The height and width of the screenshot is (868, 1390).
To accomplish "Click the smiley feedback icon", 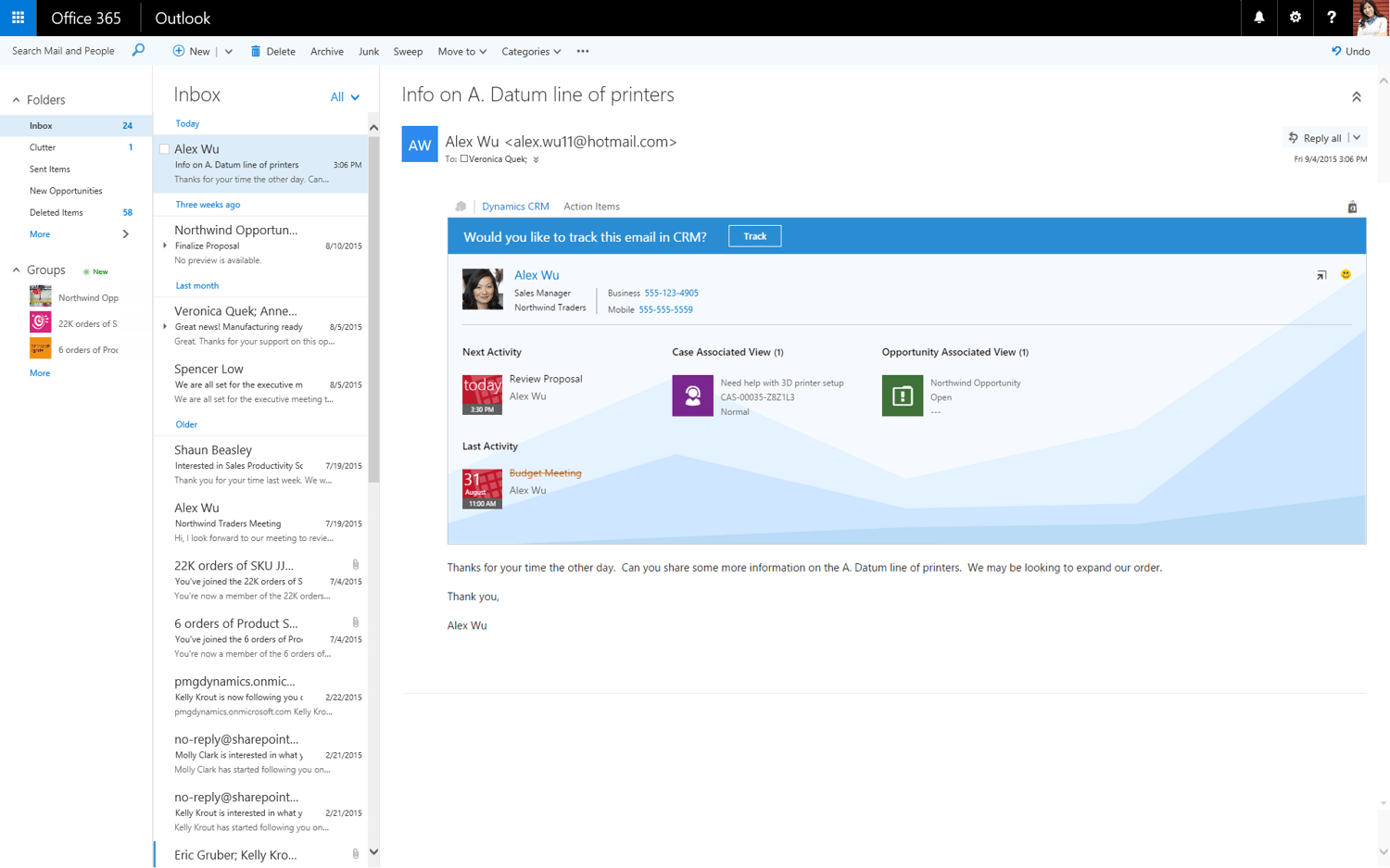I will point(1346,274).
